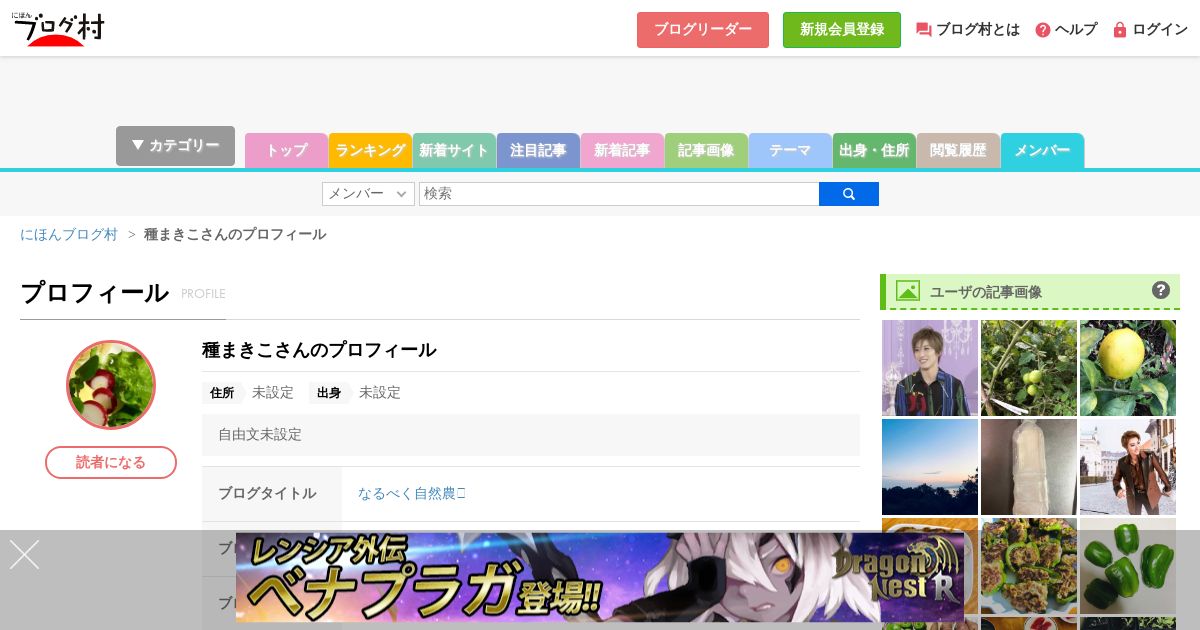Open the 出身・住所 tab
Viewport: 1200px width, 630px height.
pos(874,151)
